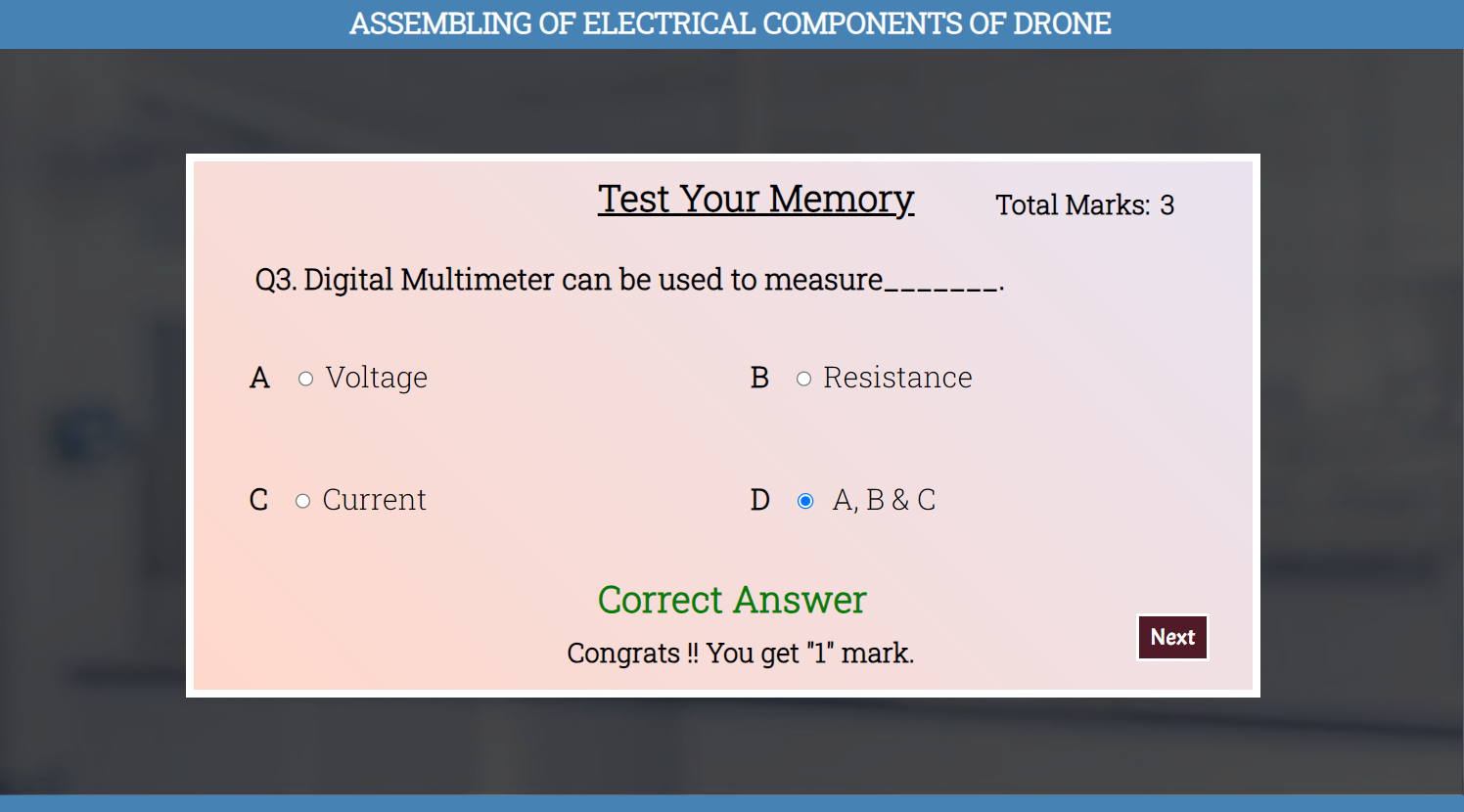The image size is (1464, 812).
Task: Click the 'Assembling of Electrical Components of Drone' title
Action: coord(730,23)
